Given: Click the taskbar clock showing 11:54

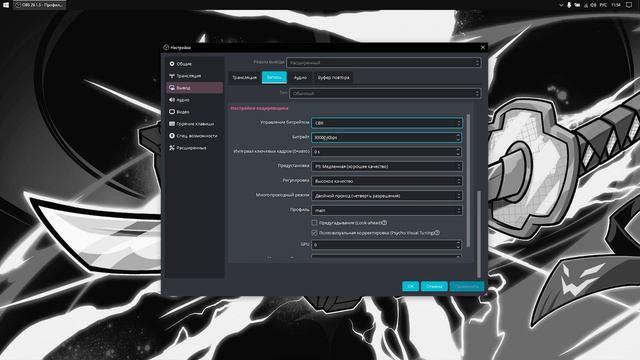Looking at the screenshot, I should (616, 5).
